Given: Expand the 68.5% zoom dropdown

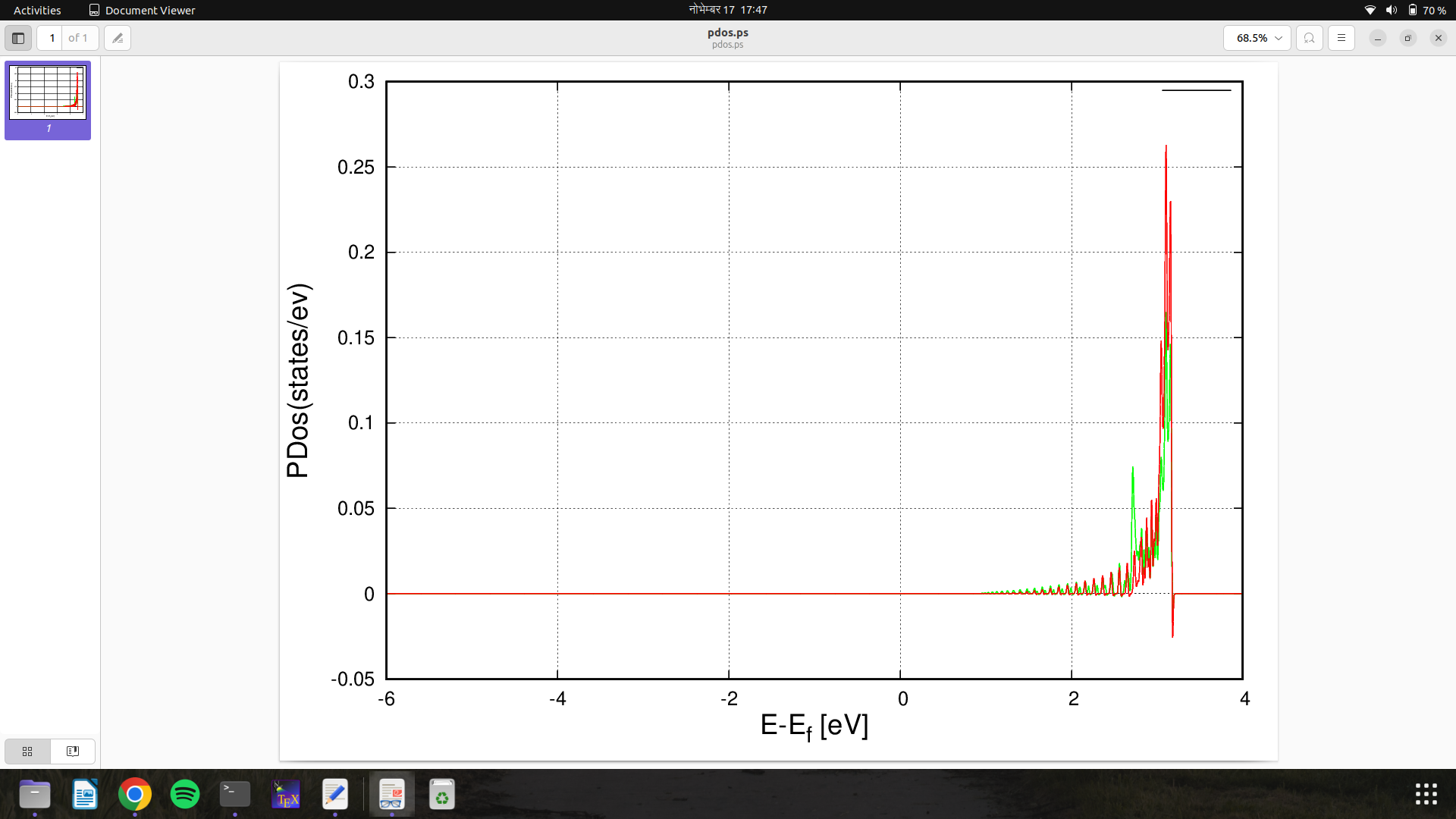Looking at the screenshot, I should pyautogui.click(x=1257, y=38).
